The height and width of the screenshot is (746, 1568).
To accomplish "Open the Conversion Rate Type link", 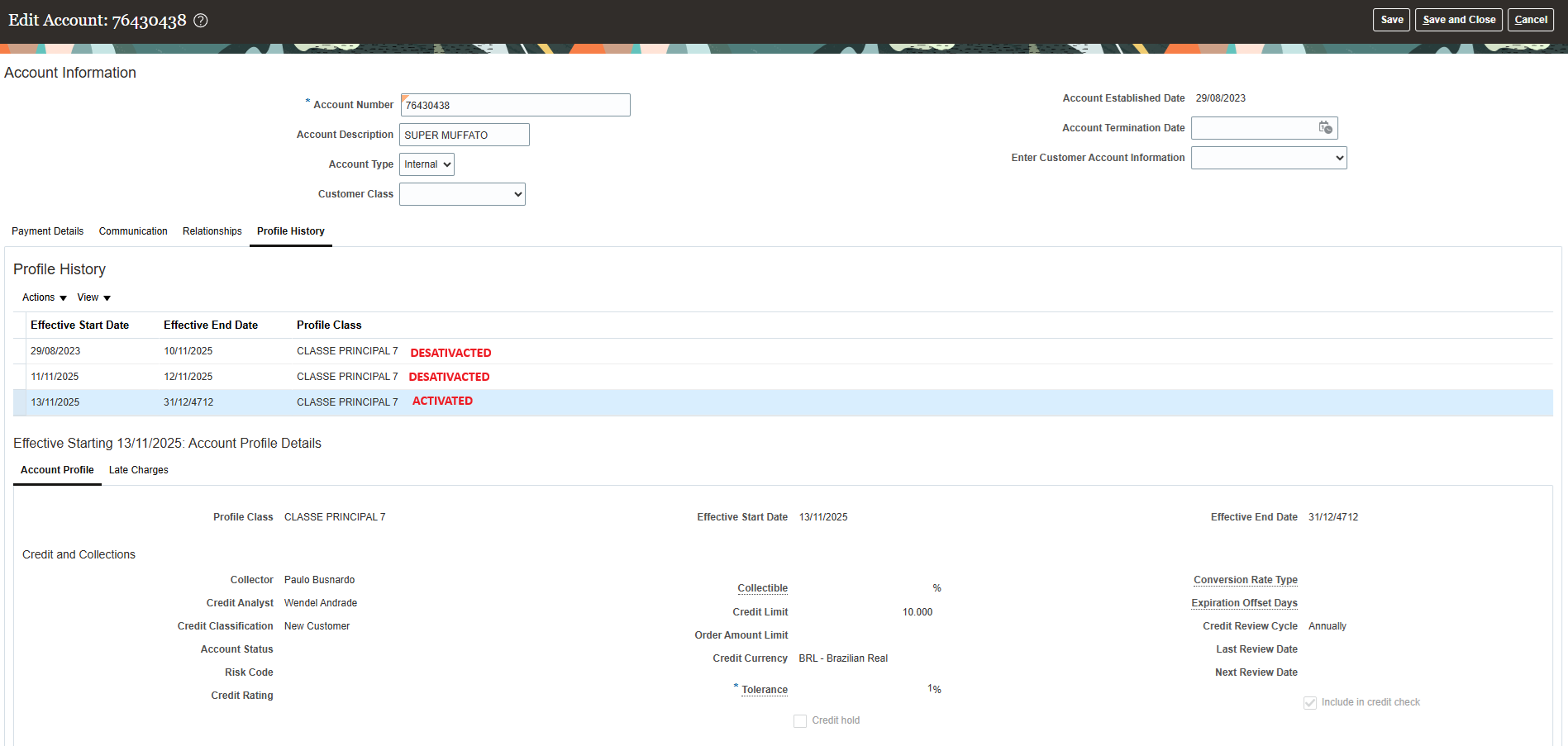I will [1245, 579].
